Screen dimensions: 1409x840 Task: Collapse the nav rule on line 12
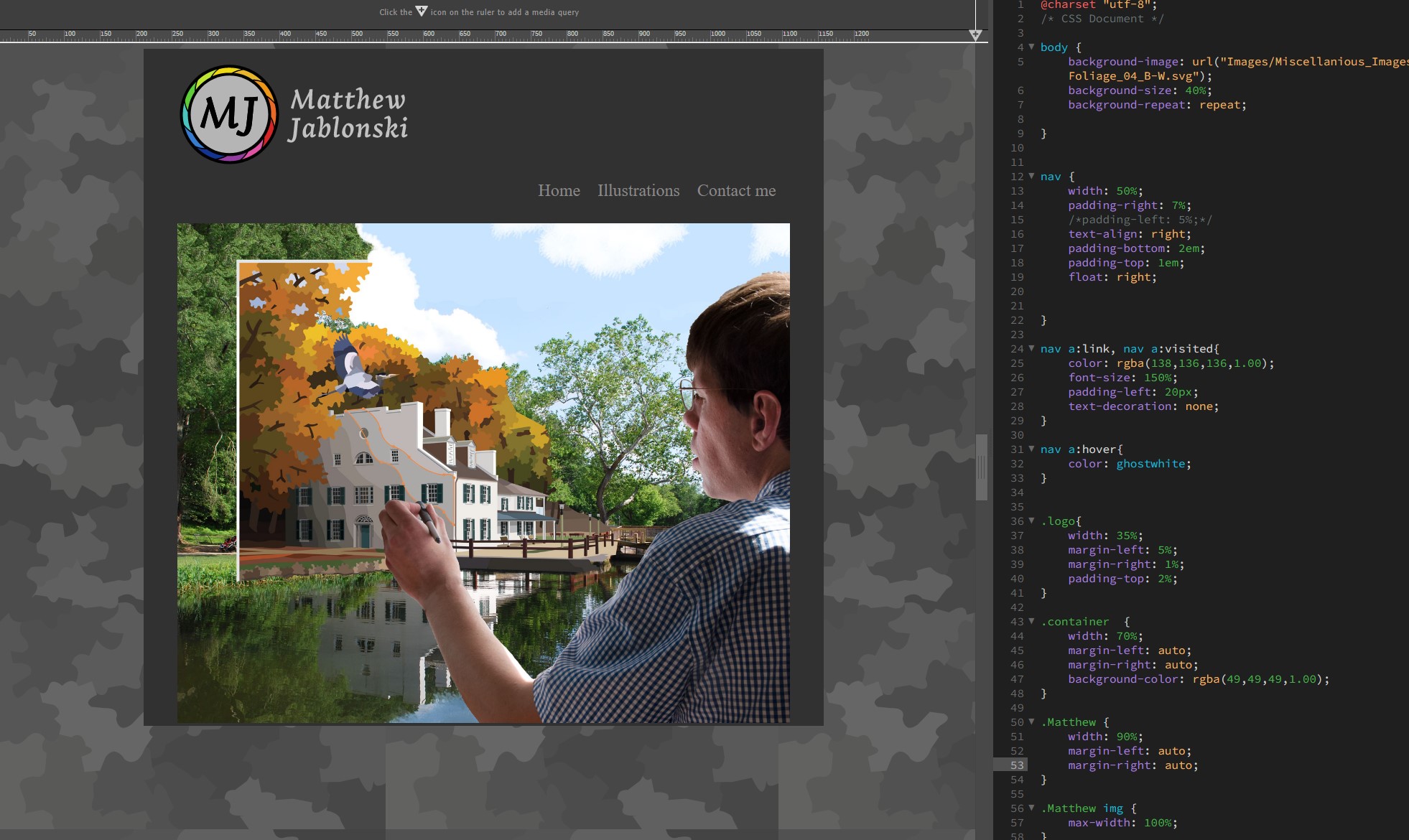[x=1031, y=176]
